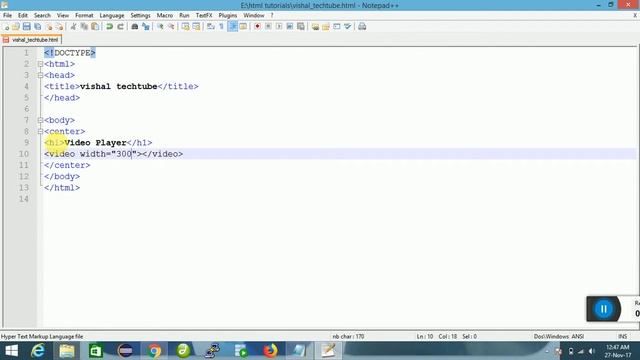Viewport: 640px width, 360px height.
Task: Close all documents via toolbar icon
Action: [x=59, y=27]
